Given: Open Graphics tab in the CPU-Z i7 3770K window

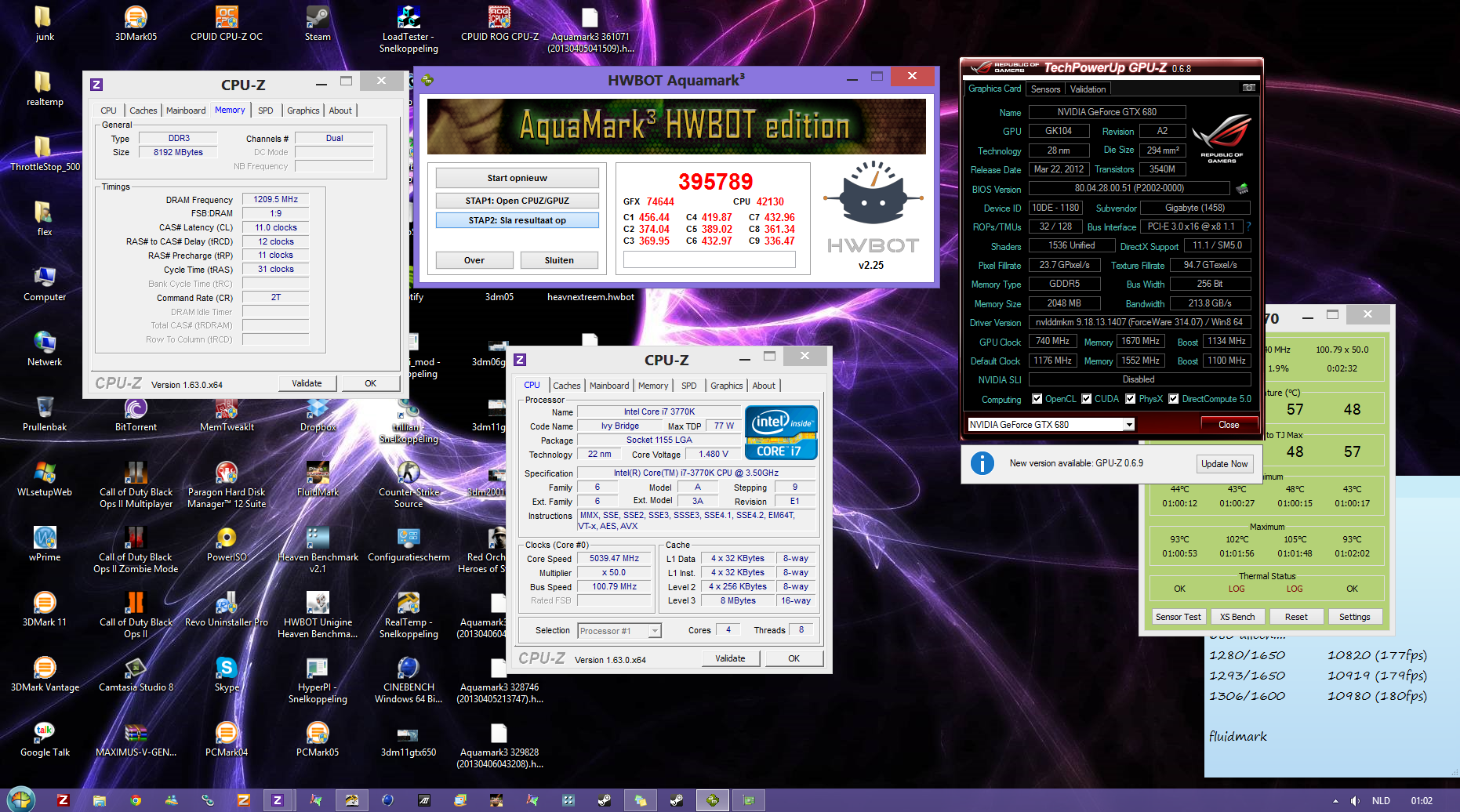Looking at the screenshot, I should (x=726, y=386).
